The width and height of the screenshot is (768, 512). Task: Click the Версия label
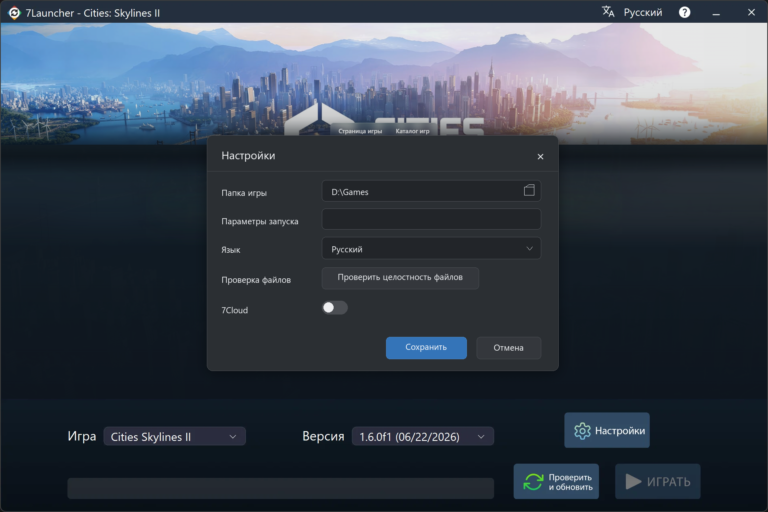[x=323, y=436]
